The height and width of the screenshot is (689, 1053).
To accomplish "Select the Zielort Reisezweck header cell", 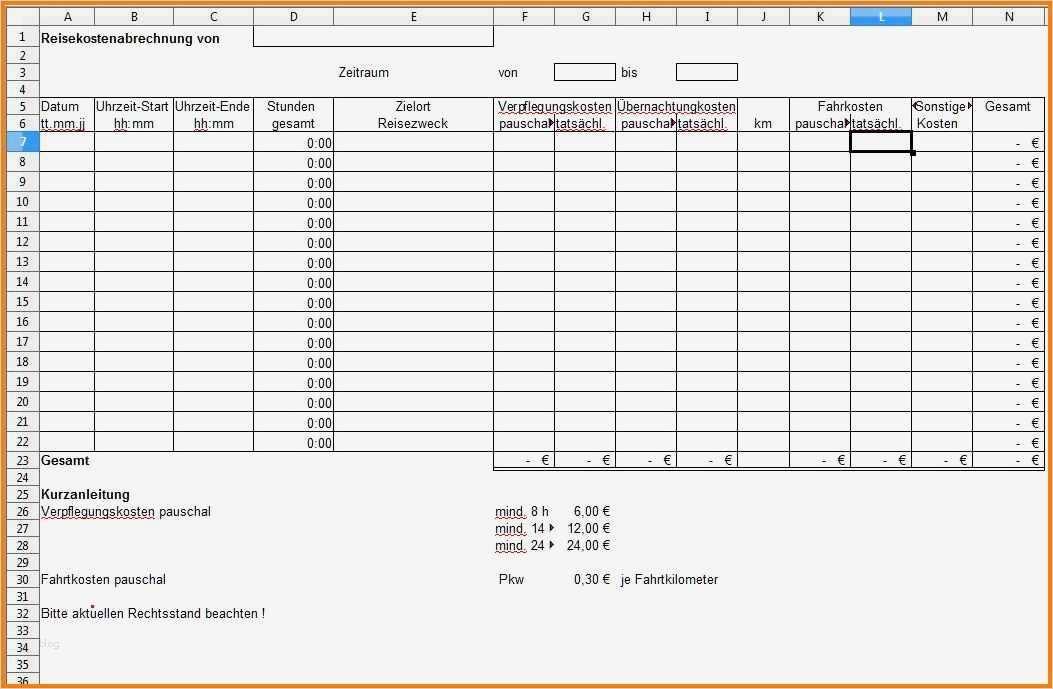I will pyautogui.click(x=413, y=115).
